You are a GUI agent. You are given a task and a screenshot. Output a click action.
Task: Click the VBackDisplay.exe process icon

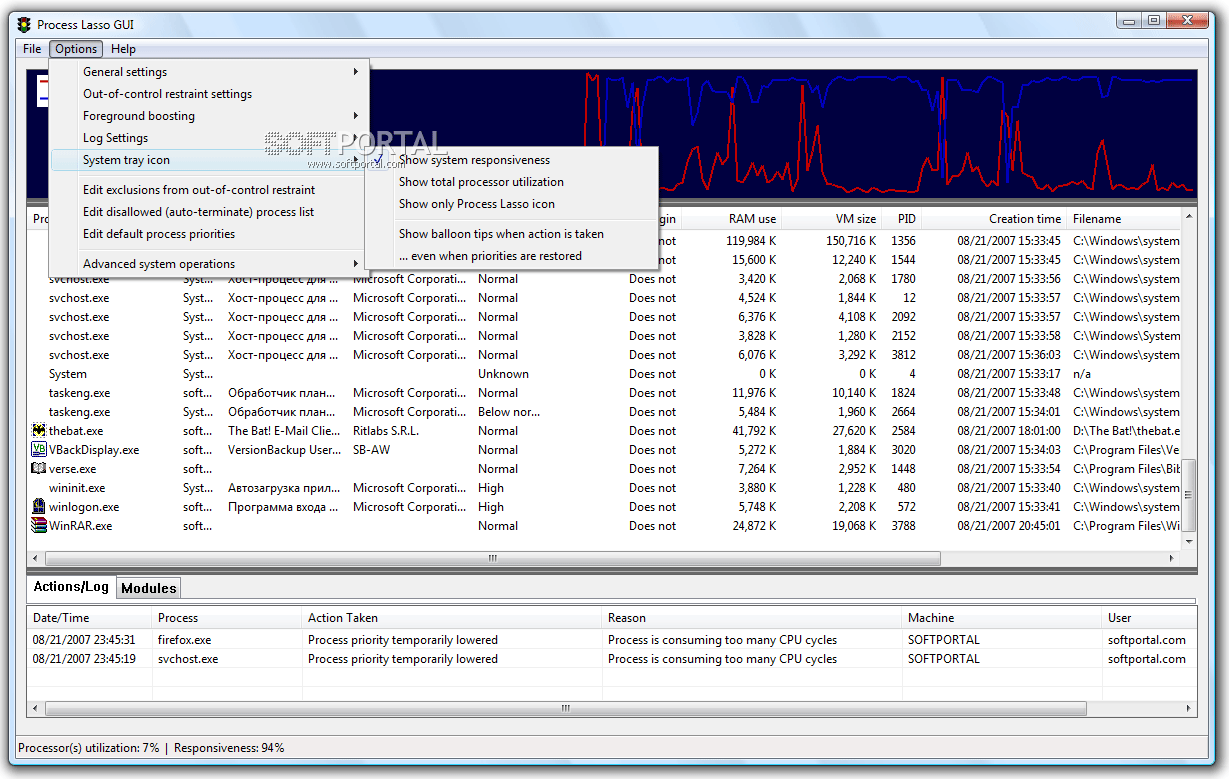(40, 450)
